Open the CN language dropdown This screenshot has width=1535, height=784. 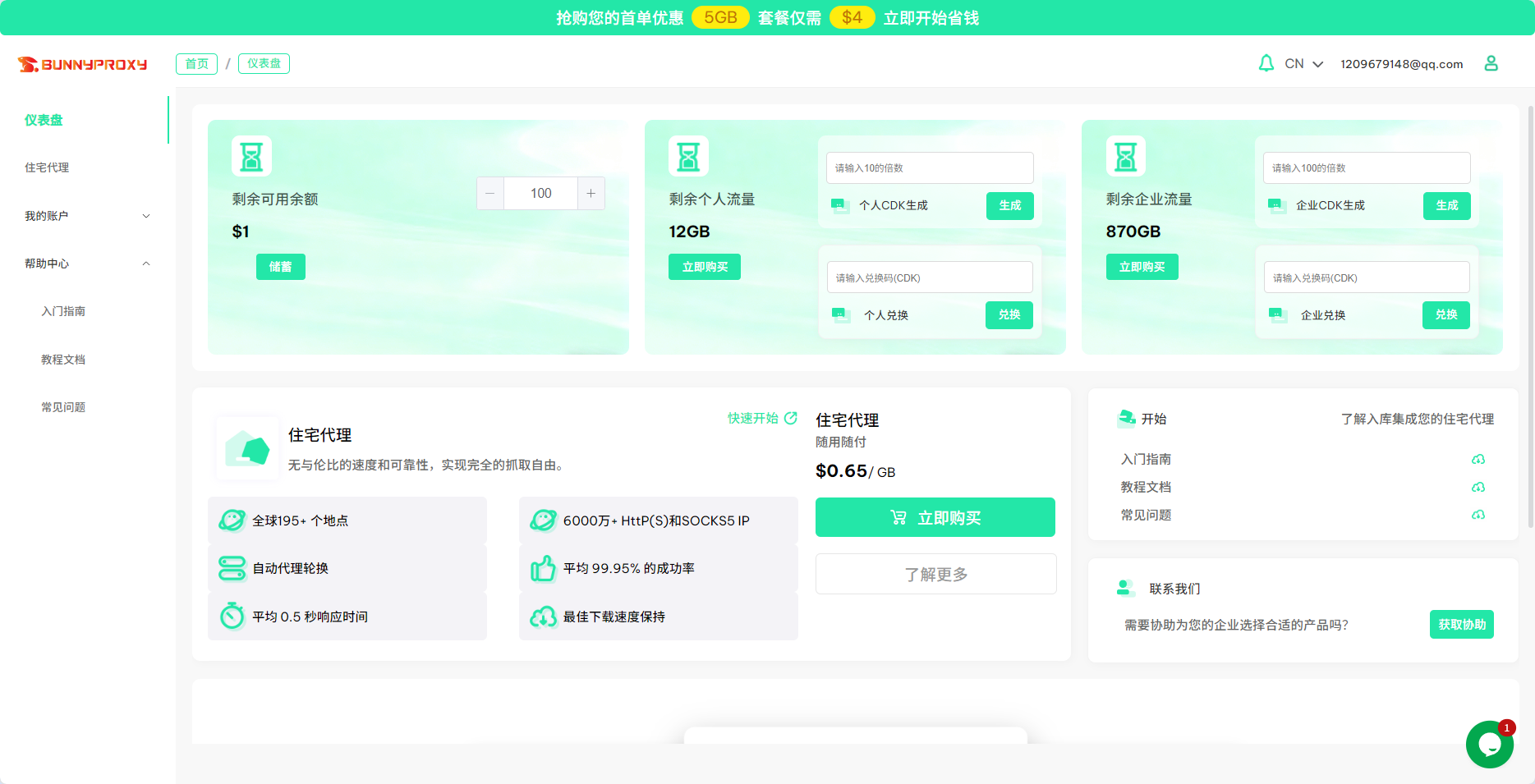(x=1303, y=64)
